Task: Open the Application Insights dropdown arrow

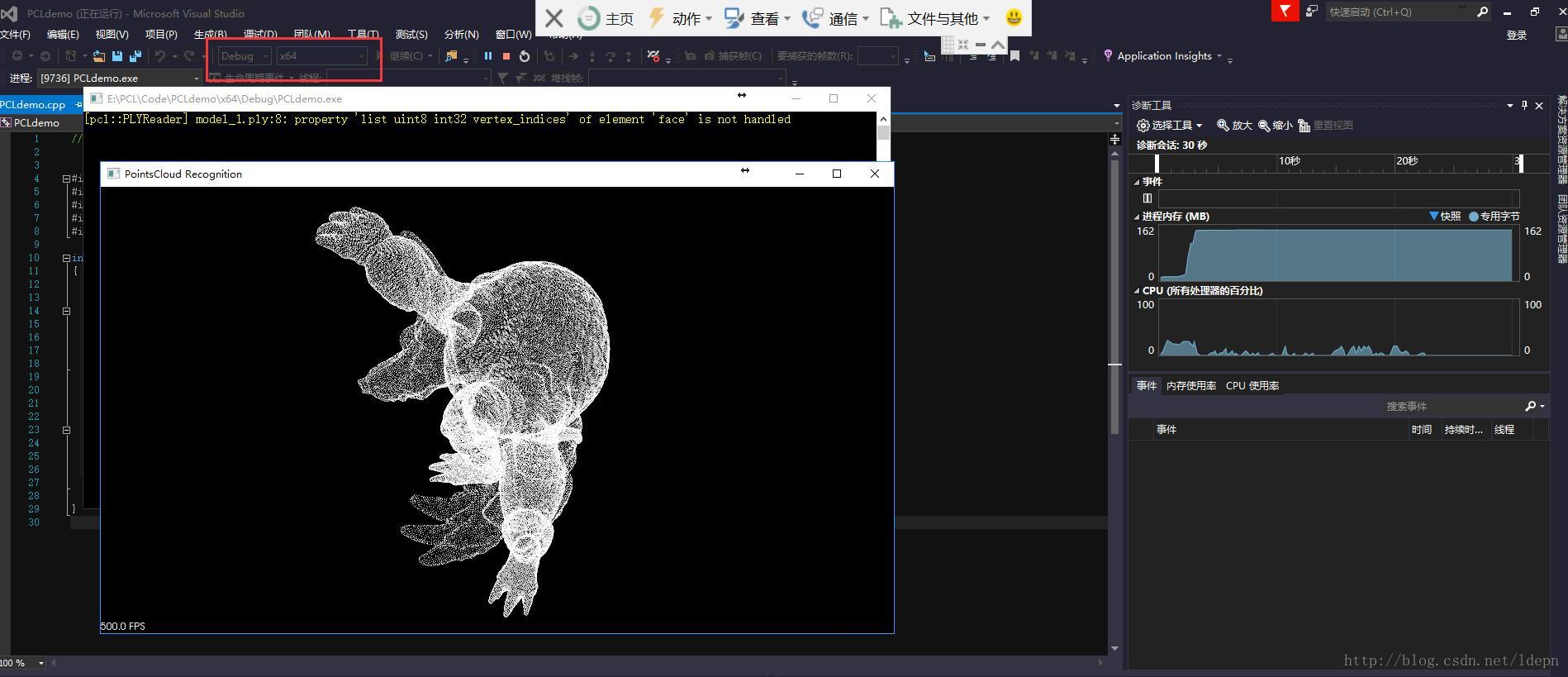Action: tap(1219, 56)
